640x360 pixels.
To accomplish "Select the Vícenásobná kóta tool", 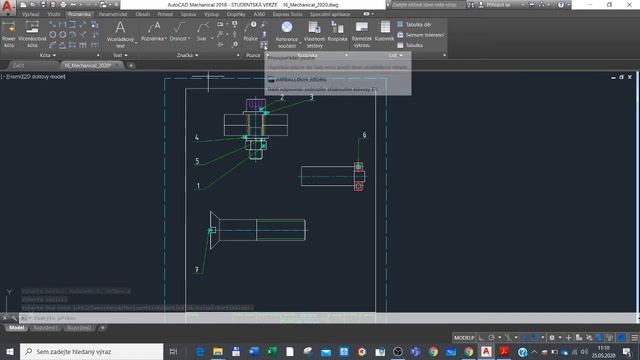I will (32, 35).
